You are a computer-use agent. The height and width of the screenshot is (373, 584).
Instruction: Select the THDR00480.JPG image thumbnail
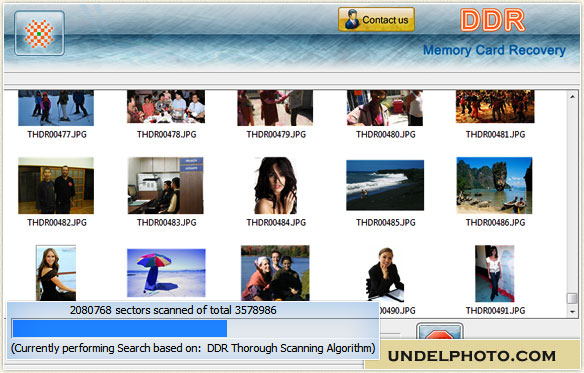(x=385, y=108)
